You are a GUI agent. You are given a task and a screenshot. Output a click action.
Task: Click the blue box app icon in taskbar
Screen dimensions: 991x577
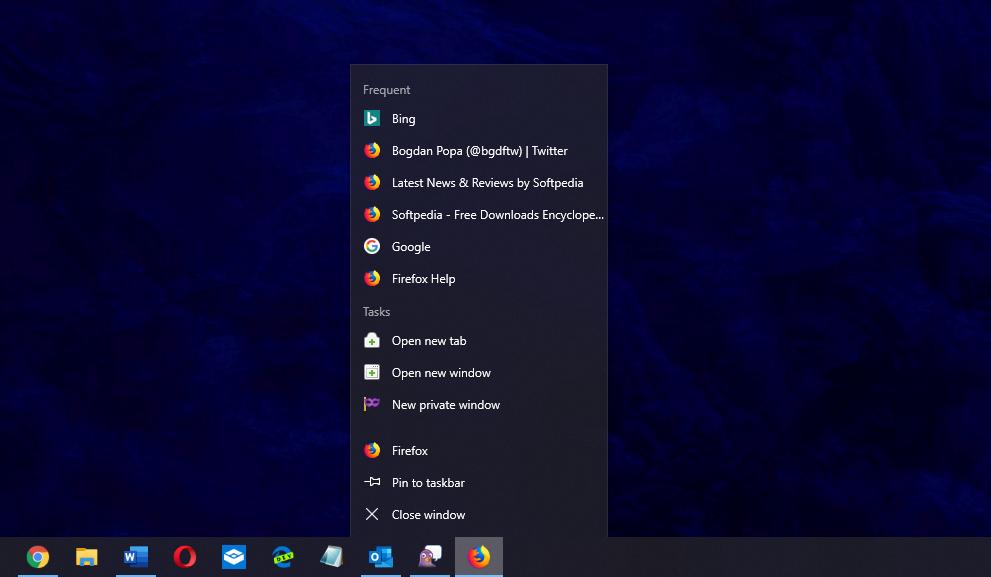tap(234, 557)
